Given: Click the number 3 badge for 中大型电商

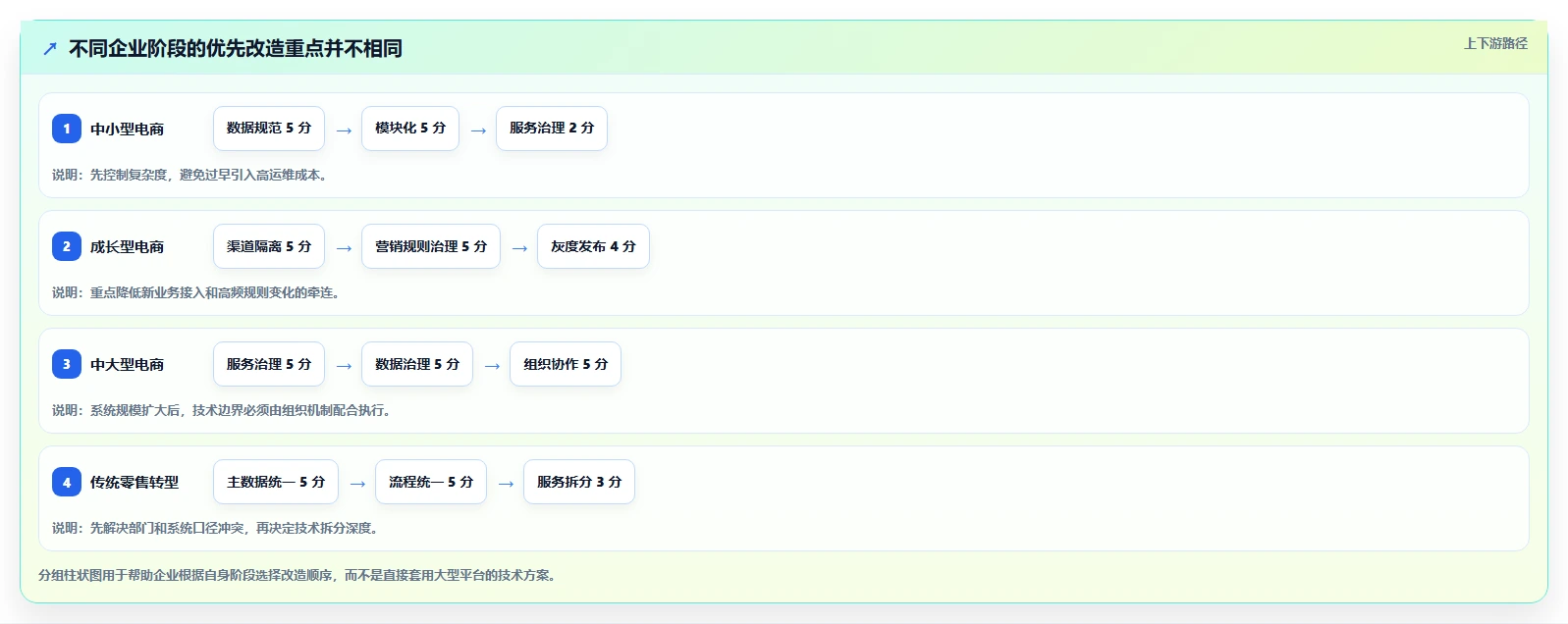Looking at the screenshot, I should (67, 364).
